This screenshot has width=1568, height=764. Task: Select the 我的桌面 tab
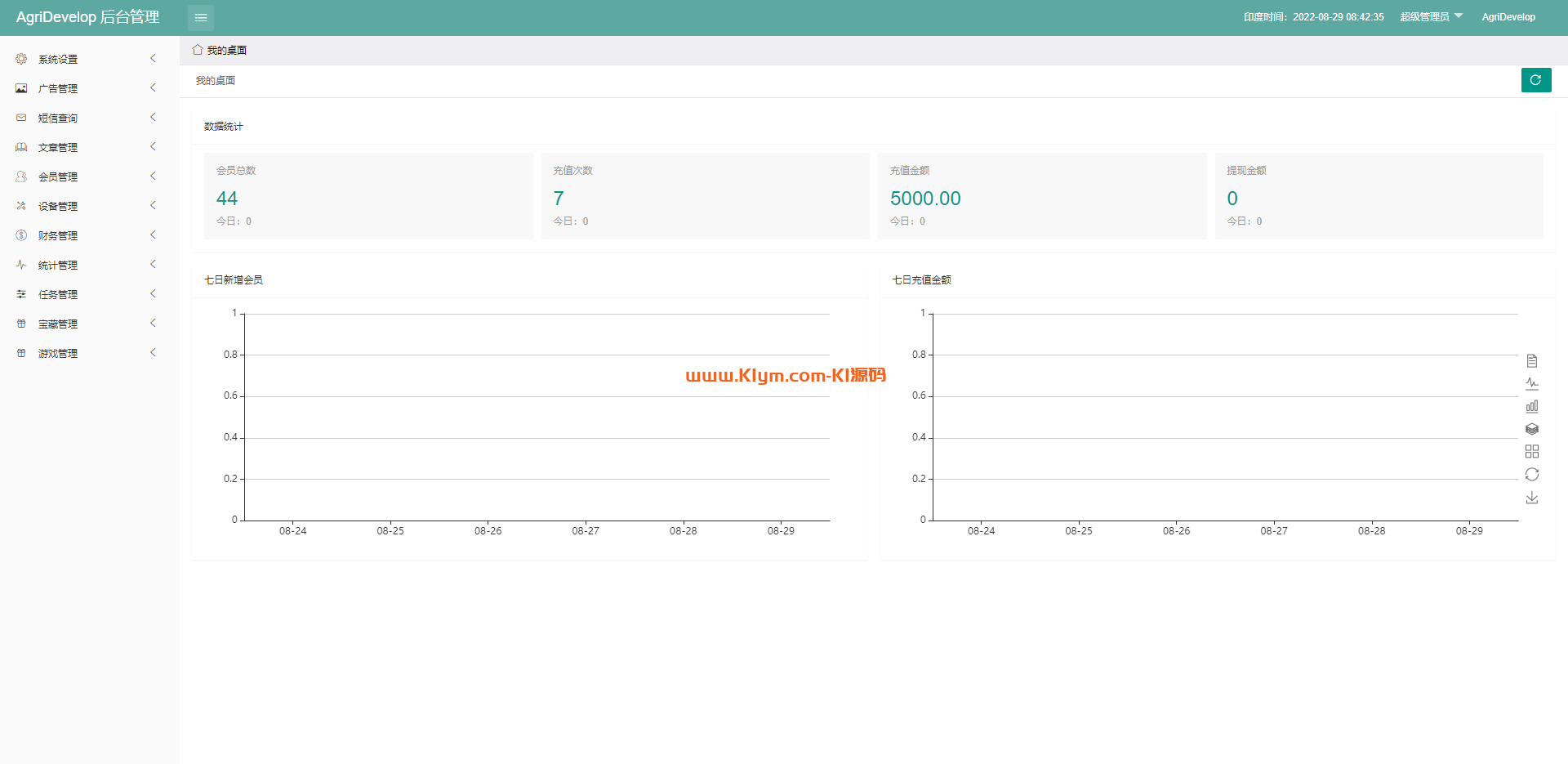coord(226,51)
